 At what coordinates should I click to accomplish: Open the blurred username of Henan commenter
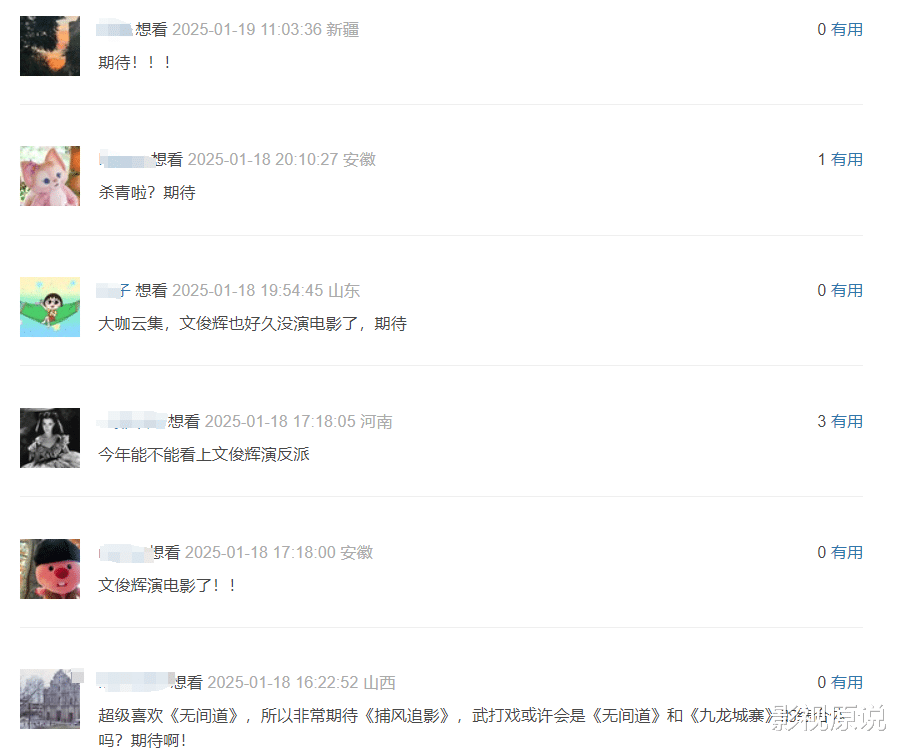132,421
